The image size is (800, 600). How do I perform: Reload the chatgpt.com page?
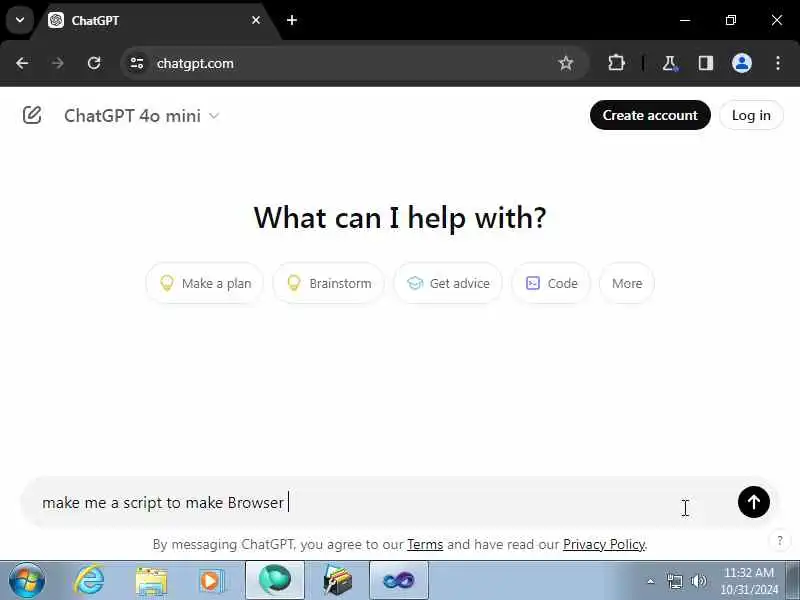click(94, 63)
